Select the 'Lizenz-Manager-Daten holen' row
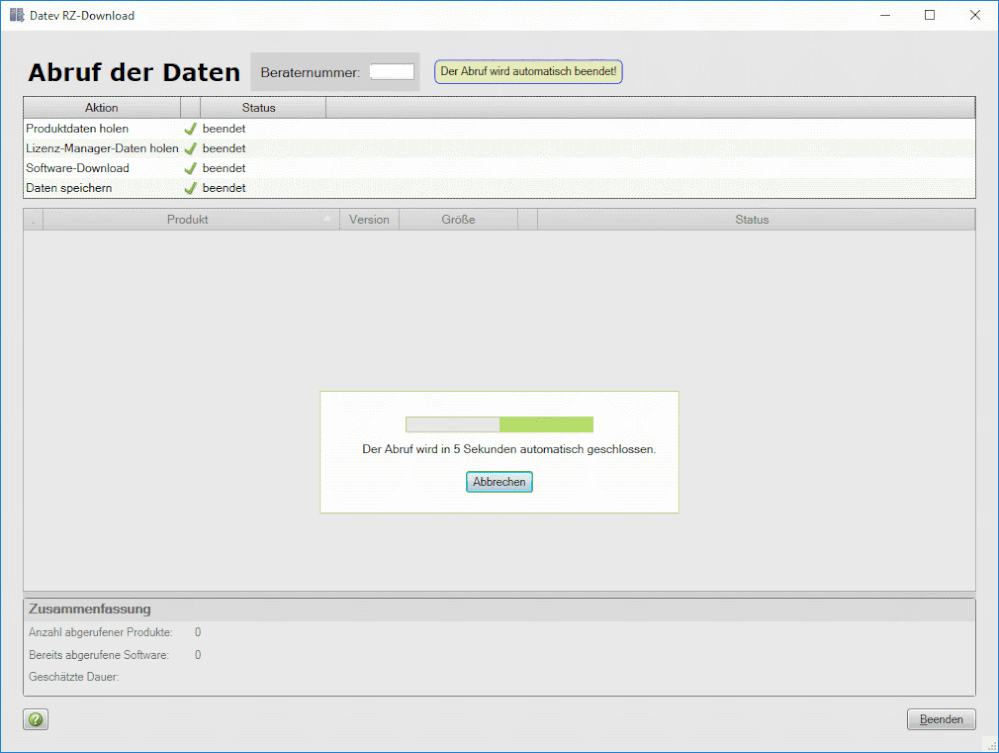 click(500, 148)
